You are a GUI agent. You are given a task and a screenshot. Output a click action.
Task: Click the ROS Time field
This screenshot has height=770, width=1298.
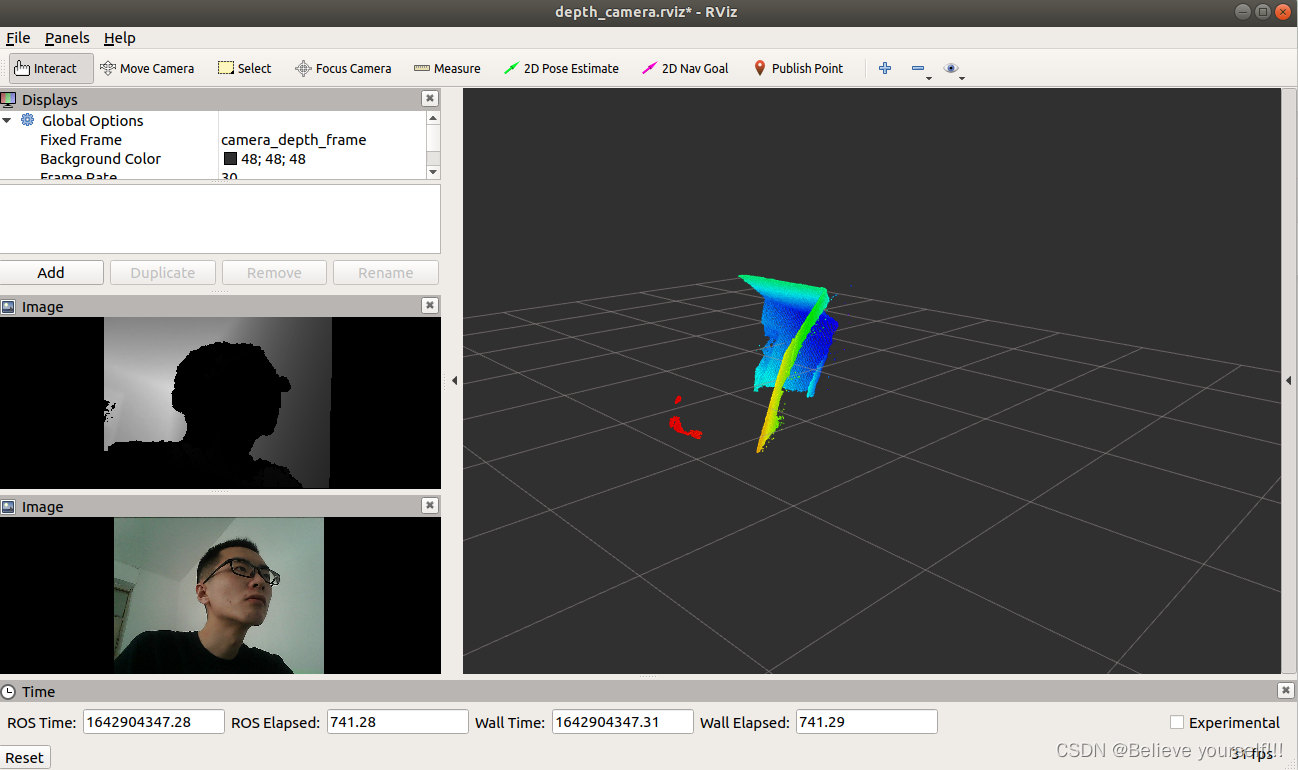coord(154,722)
